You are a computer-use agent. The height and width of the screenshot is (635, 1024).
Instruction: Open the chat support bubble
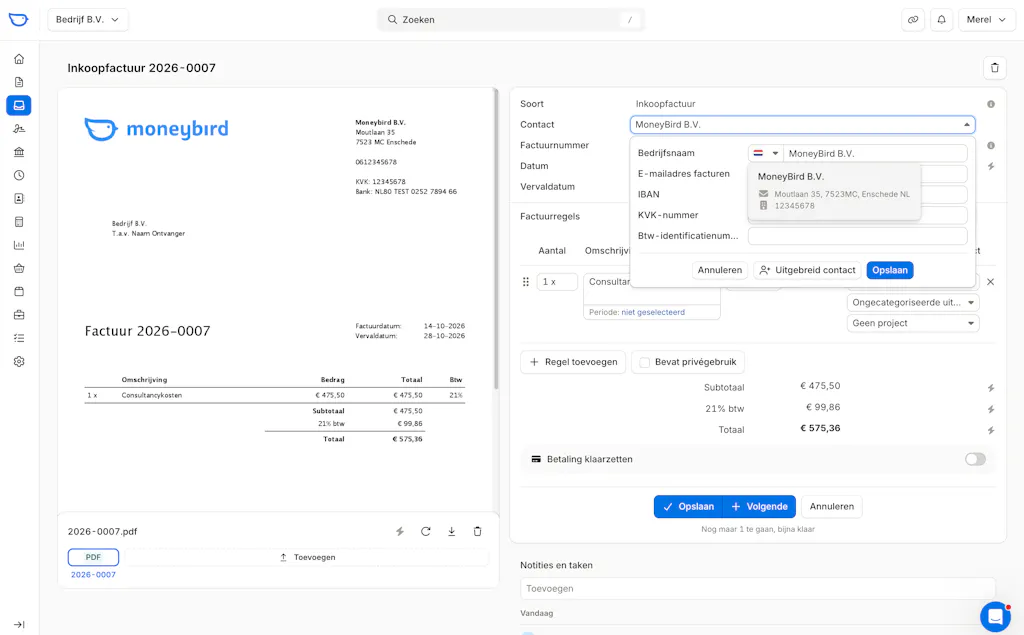coord(995,616)
